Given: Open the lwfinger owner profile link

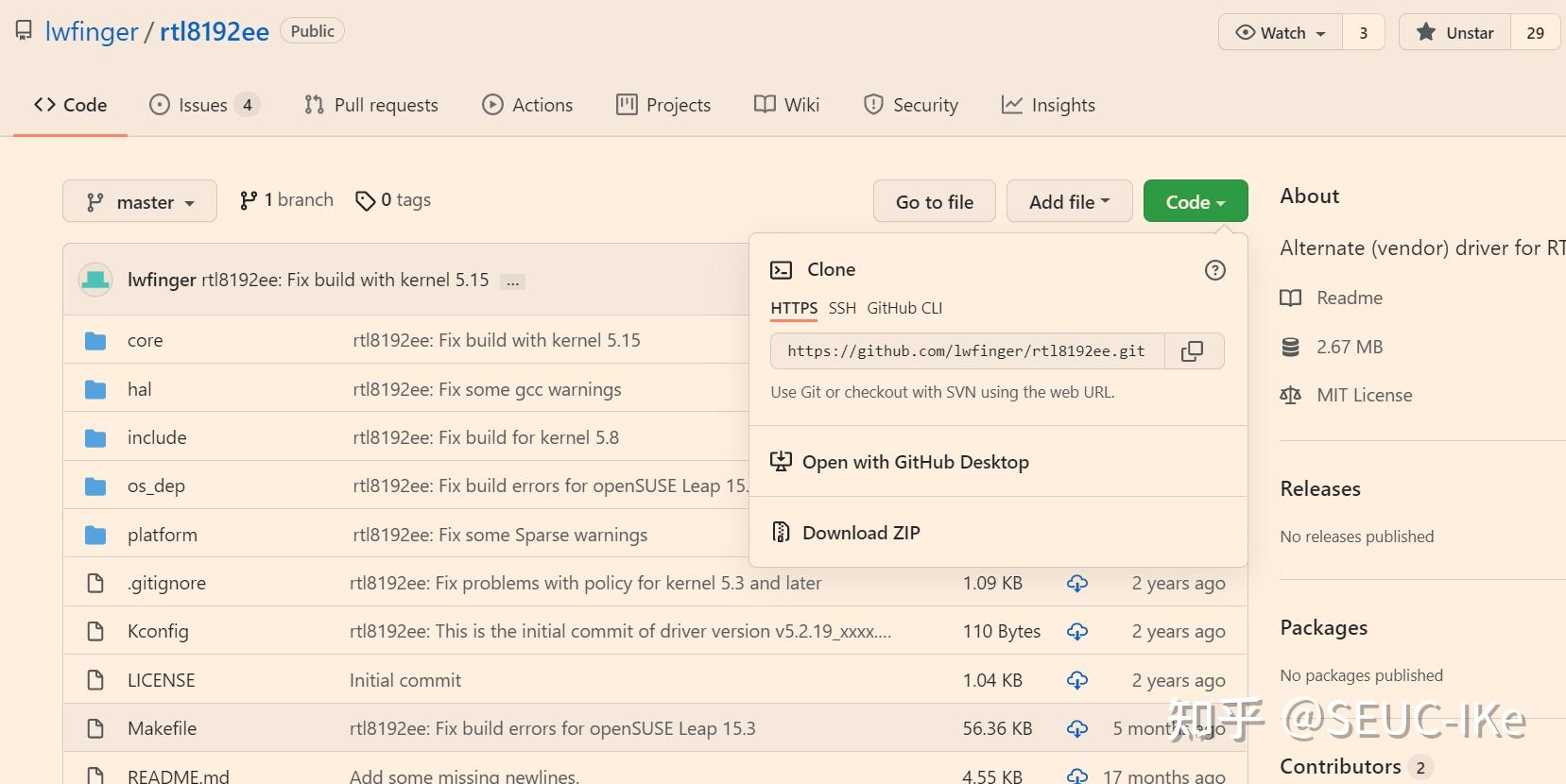Looking at the screenshot, I should click(x=92, y=31).
